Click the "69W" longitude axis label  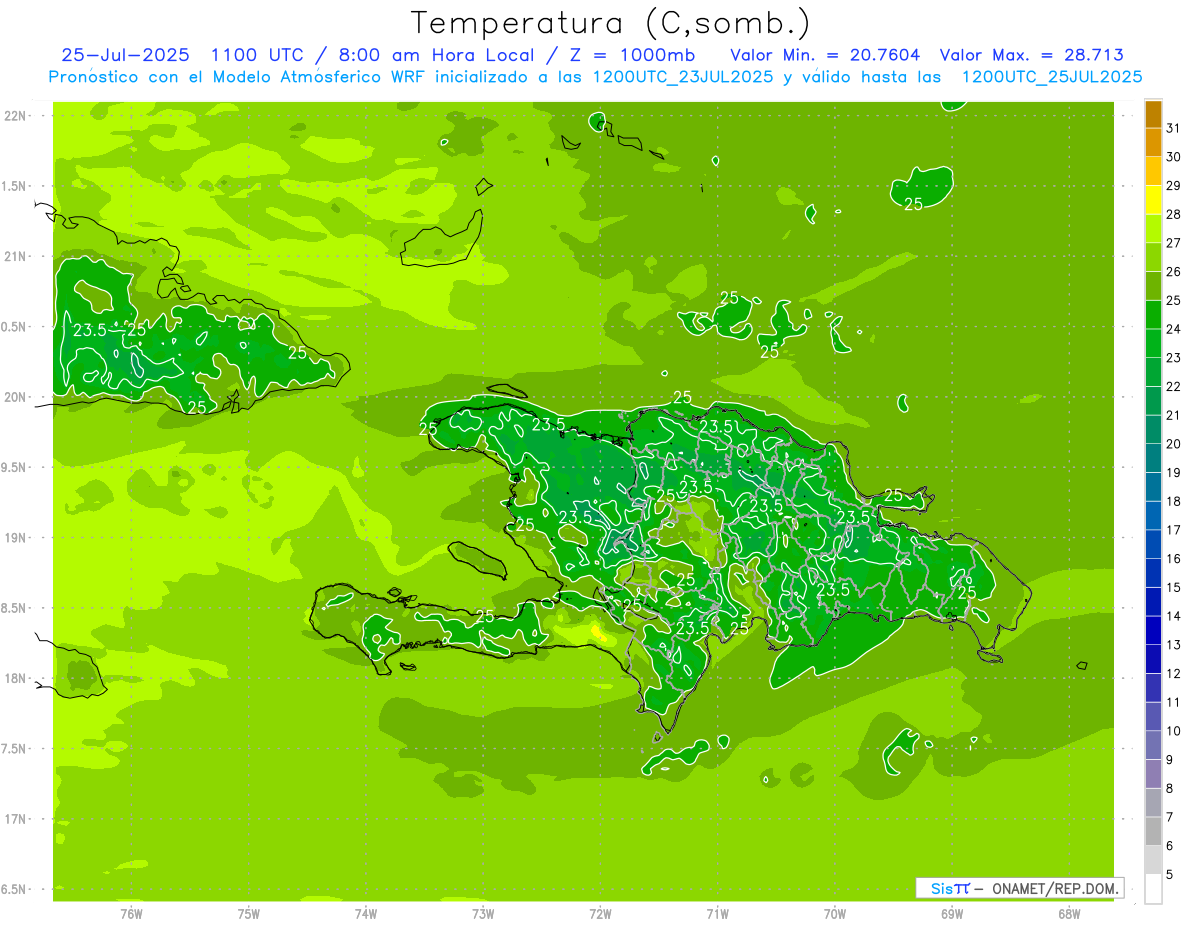pyautogui.click(x=952, y=913)
